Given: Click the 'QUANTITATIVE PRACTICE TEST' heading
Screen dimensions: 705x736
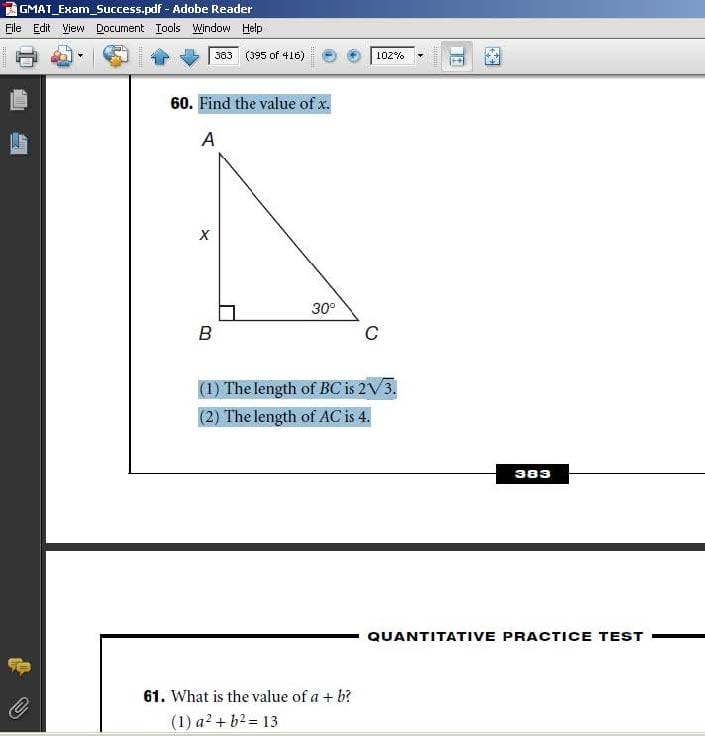Looking at the screenshot, I should click(x=506, y=636).
